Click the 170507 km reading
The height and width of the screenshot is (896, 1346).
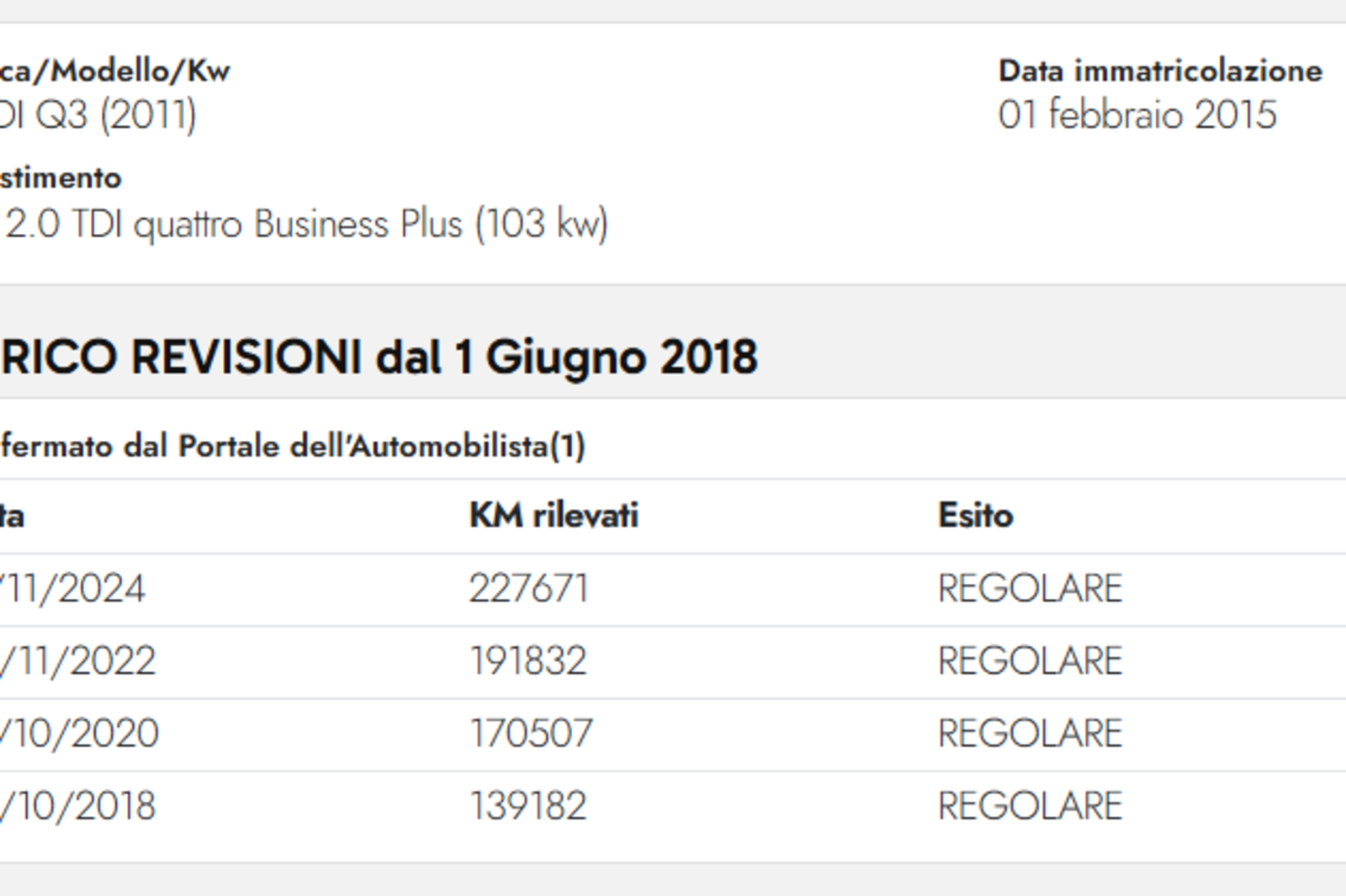coord(531,733)
